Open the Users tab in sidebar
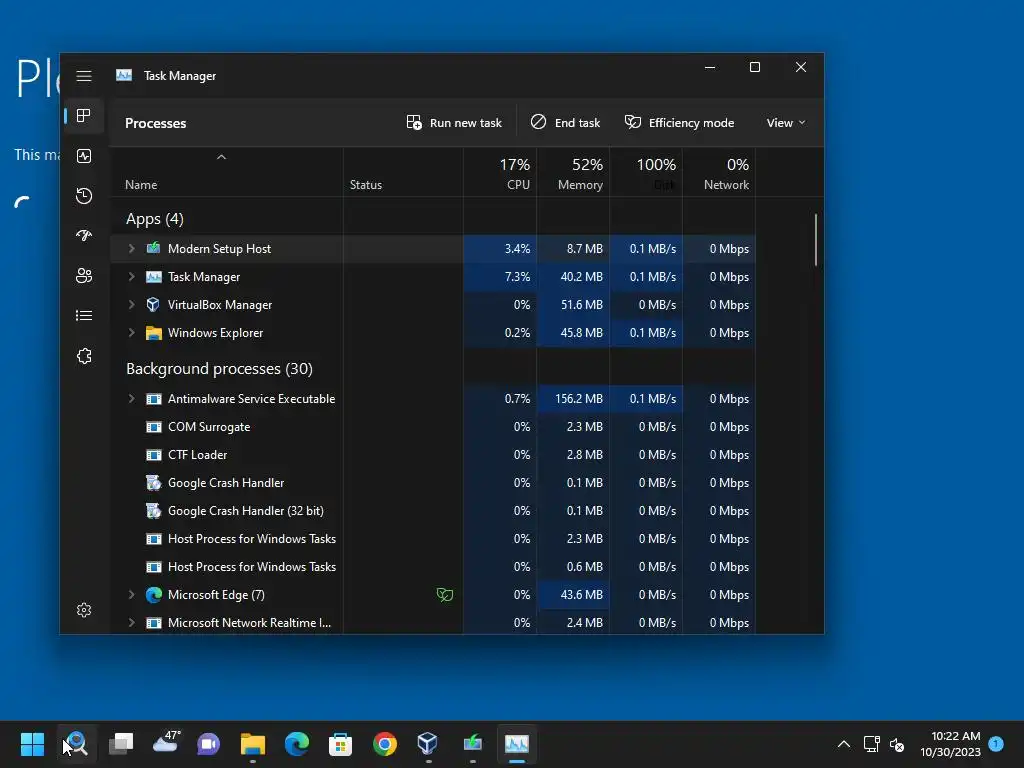1024x768 pixels. (84, 276)
